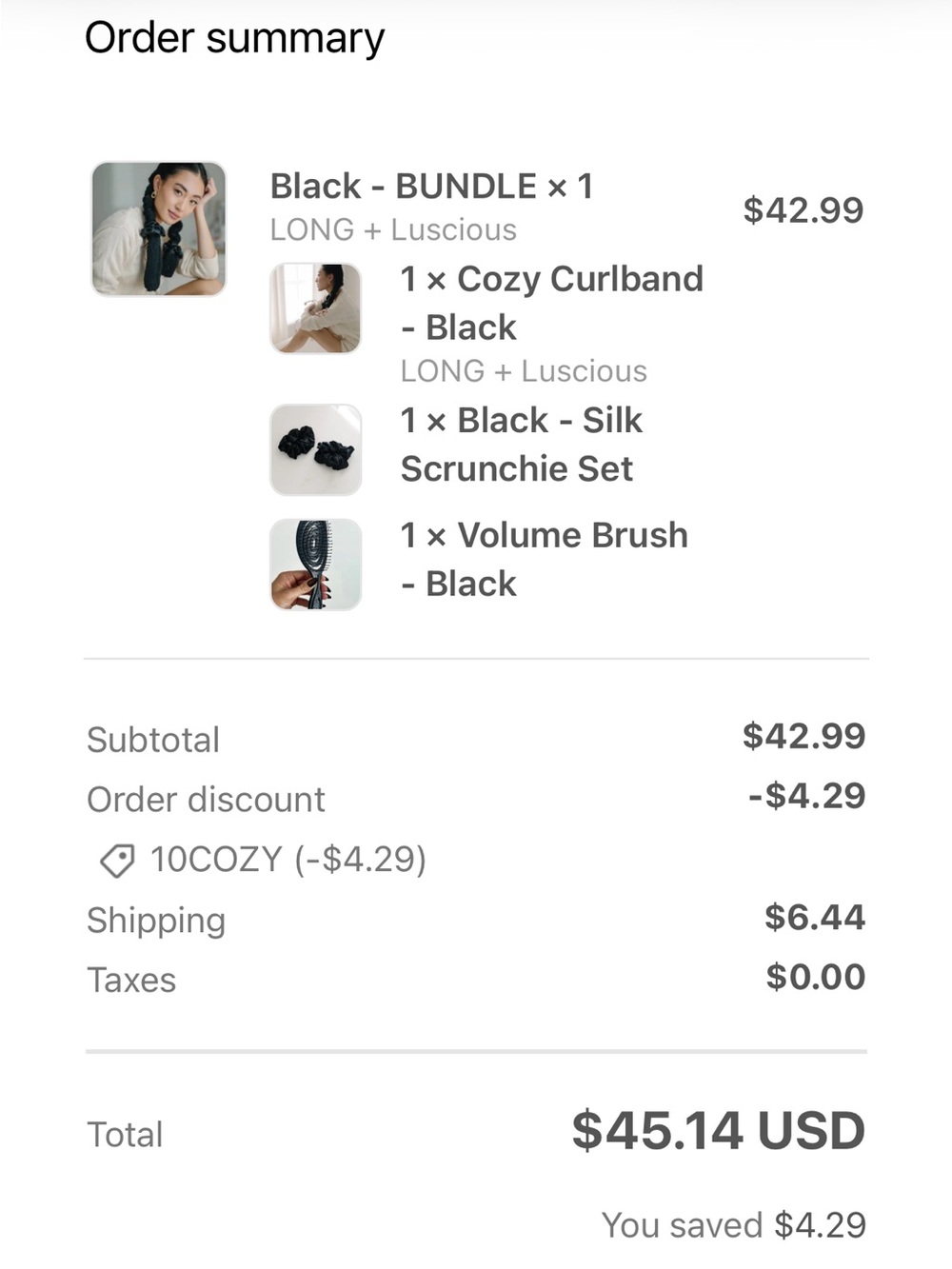Click the Black - Silk Scrunchie Set label
This screenshot has height=1269, width=952.
pos(521,444)
